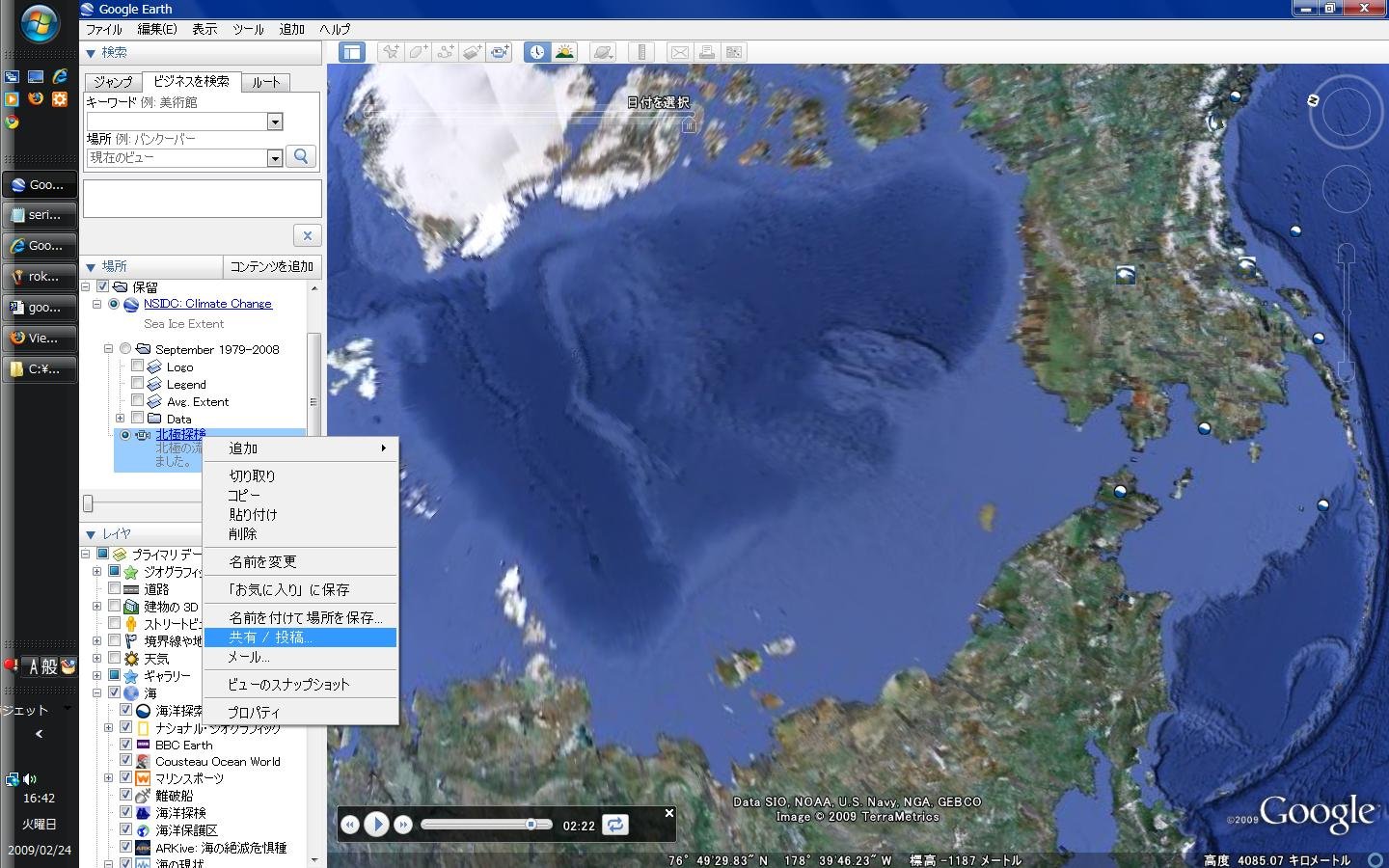The width and height of the screenshot is (1389, 868).
Task: Click the Windows Start orb
Action: coord(39,23)
